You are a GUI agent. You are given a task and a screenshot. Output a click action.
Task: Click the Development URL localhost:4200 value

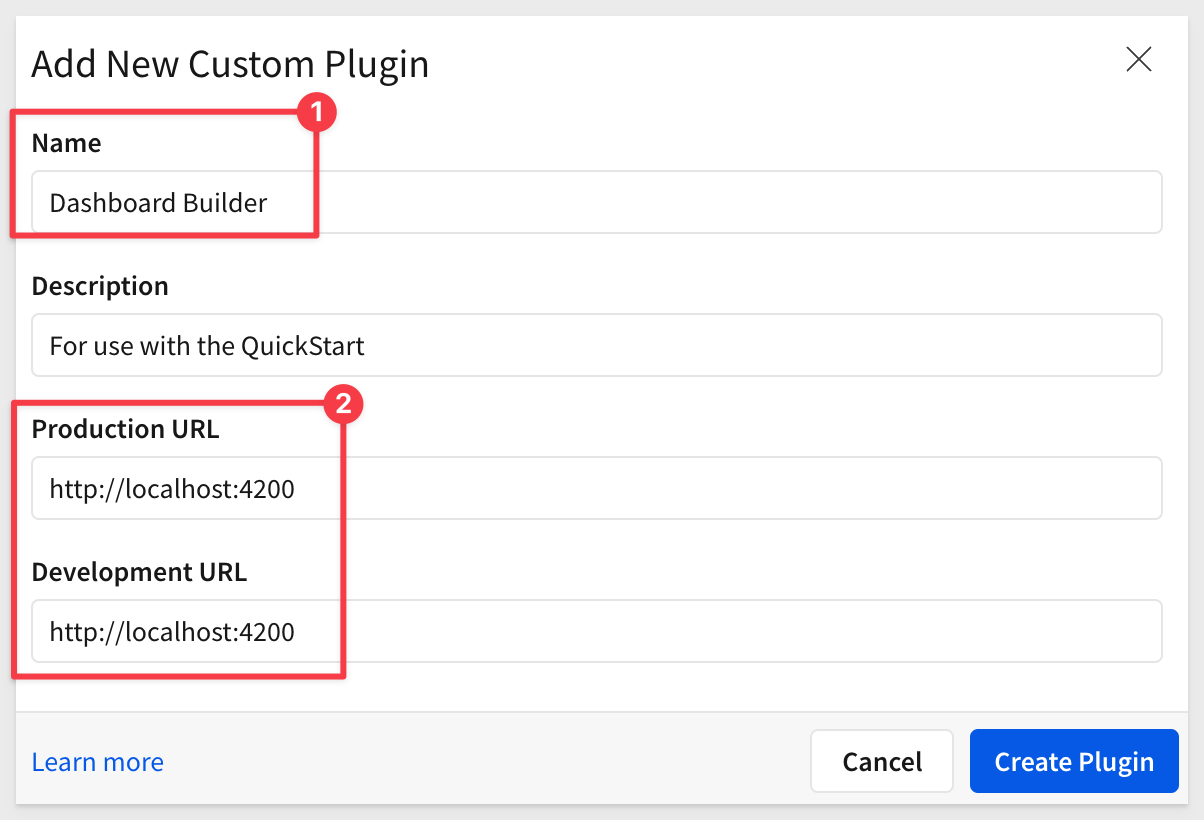(172, 632)
